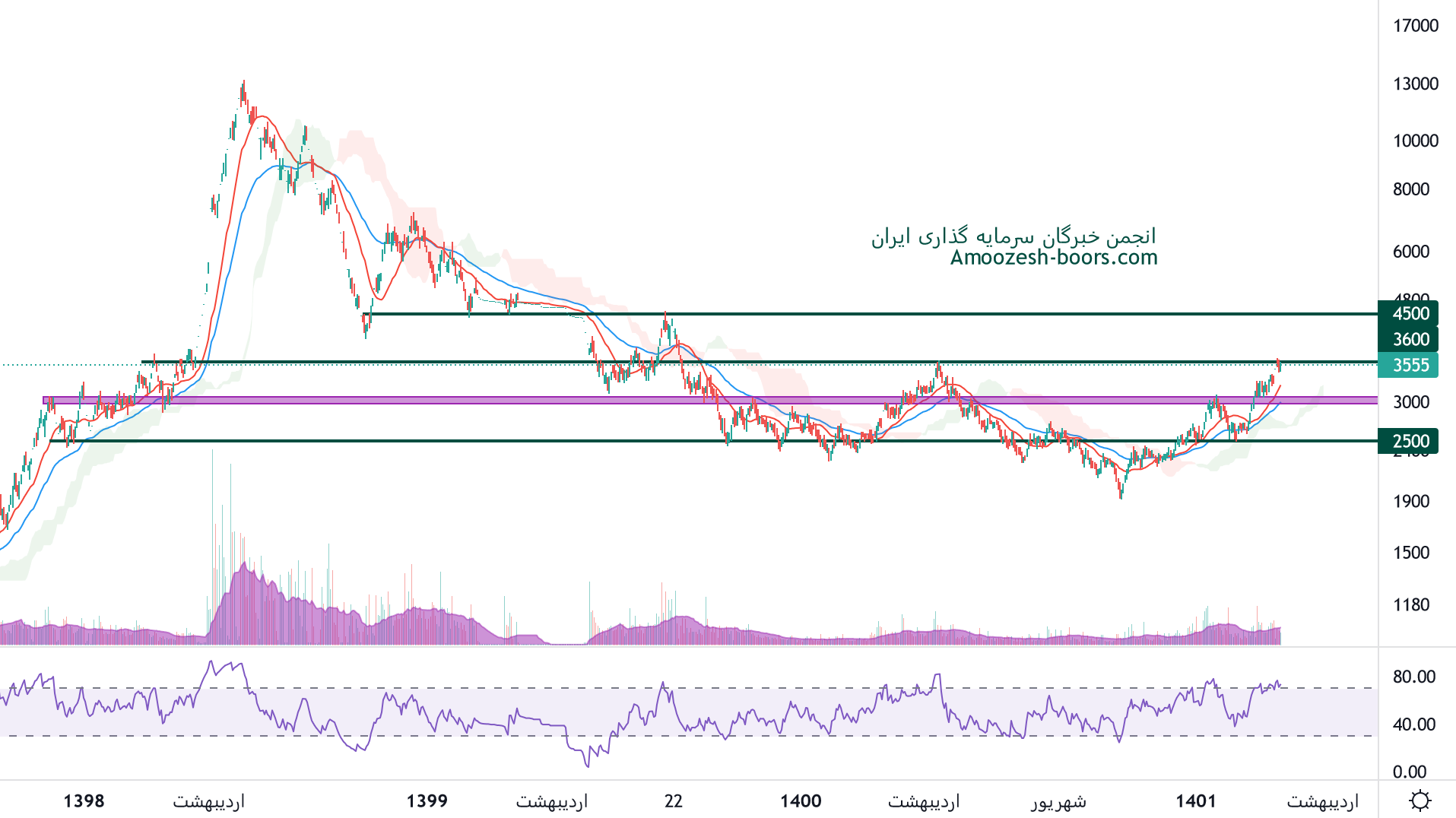Image resolution: width=1456 pixels, height=818 pixels.
Task: Select the 1401 year label on time axis
Action: point(1195,801)
